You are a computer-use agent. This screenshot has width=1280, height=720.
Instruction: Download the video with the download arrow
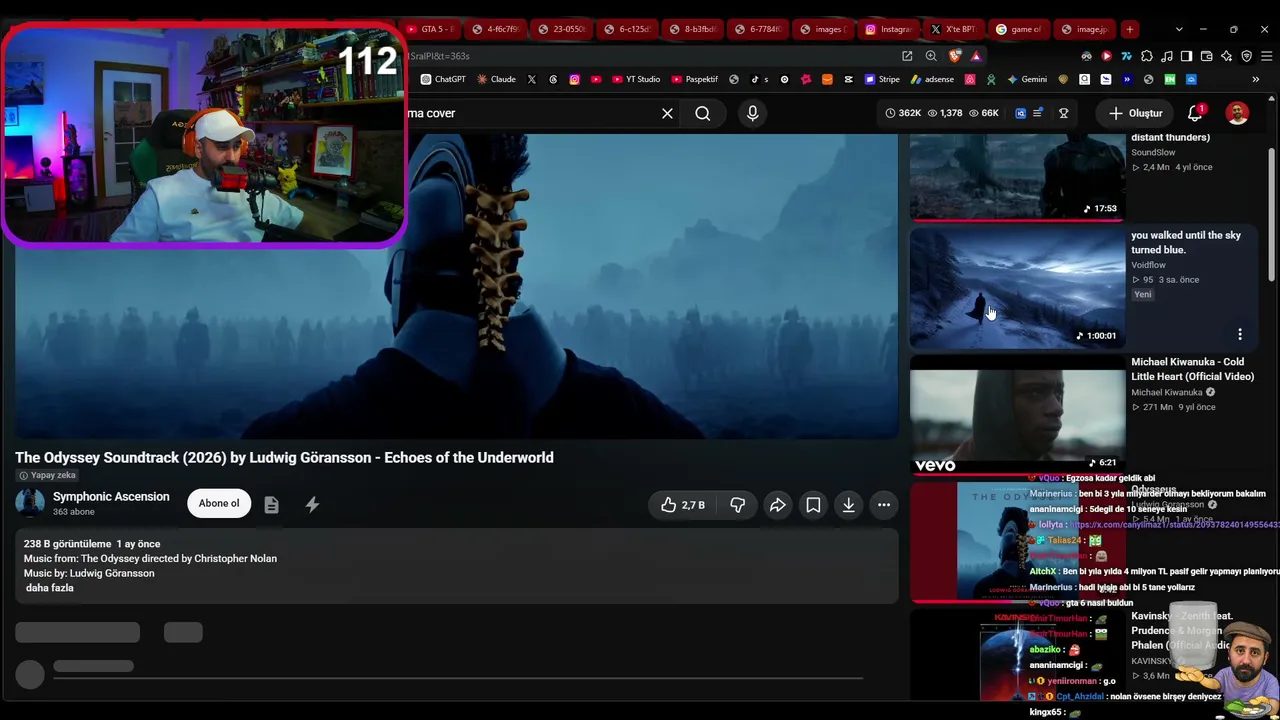(x=849, y=505)
